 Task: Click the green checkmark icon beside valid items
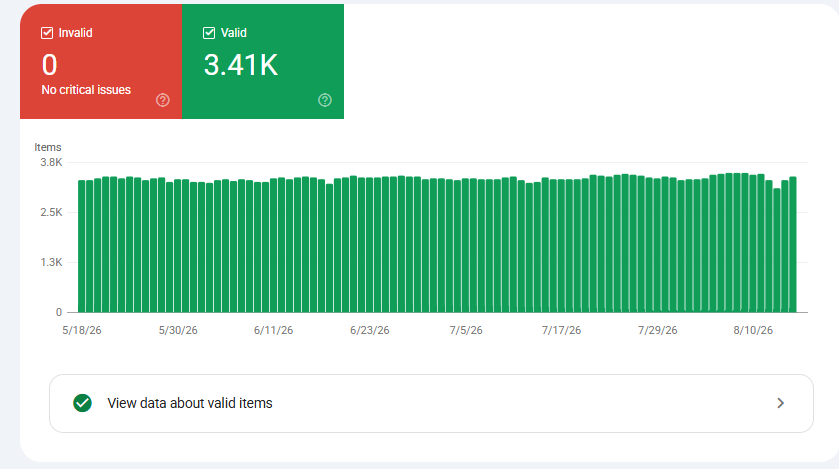(x=82, y=403)
